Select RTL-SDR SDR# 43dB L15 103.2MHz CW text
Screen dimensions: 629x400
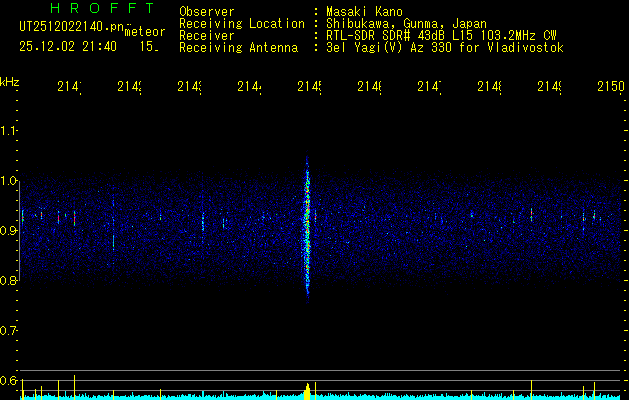441,36
